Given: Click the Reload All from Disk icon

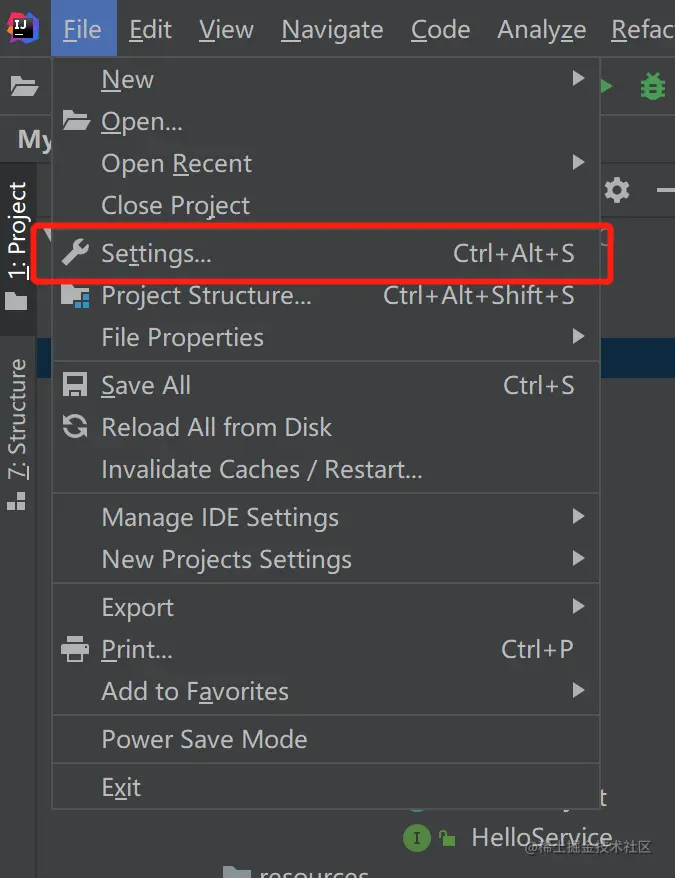Looking at the screenshot, I should [76, 428].
